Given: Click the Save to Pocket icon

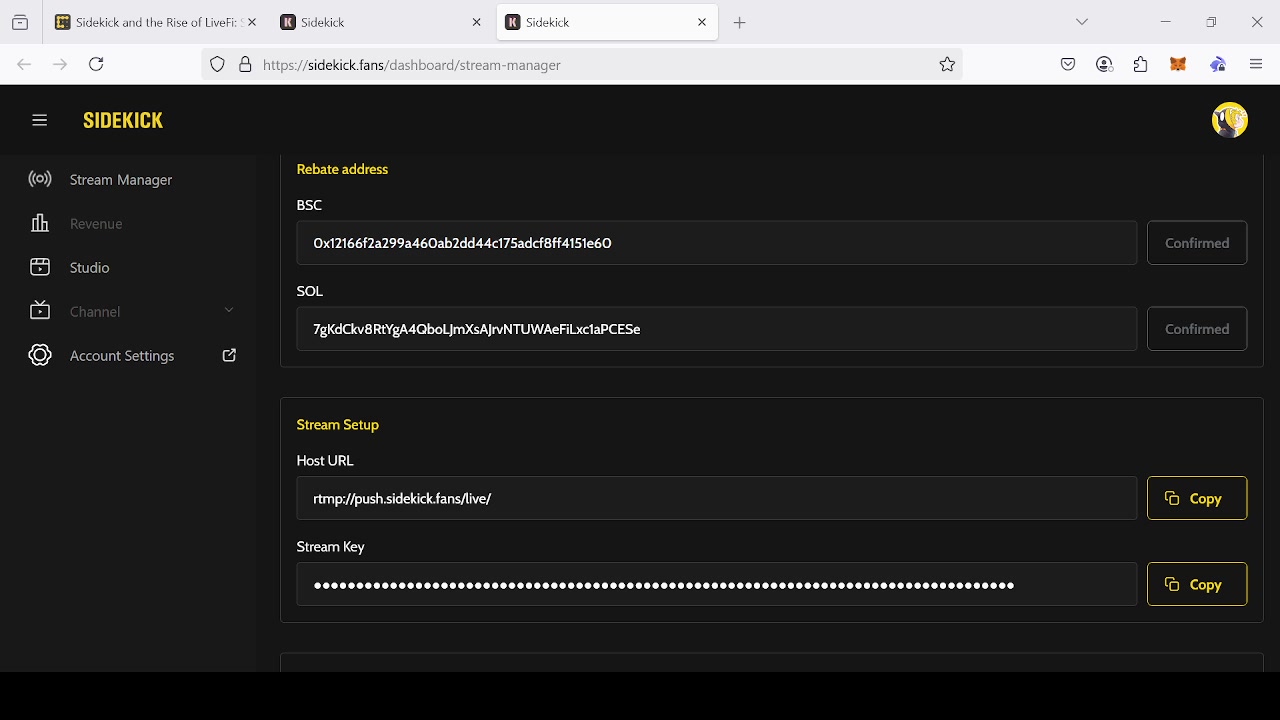Looking at the screenshot, I should [x=1068, y=65].
